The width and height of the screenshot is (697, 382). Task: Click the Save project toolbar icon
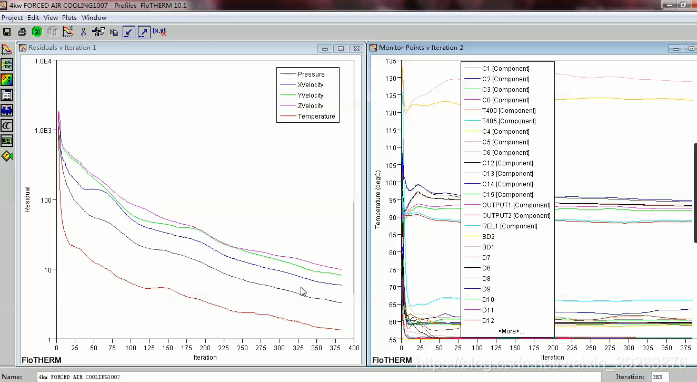(x=7, y=32)
